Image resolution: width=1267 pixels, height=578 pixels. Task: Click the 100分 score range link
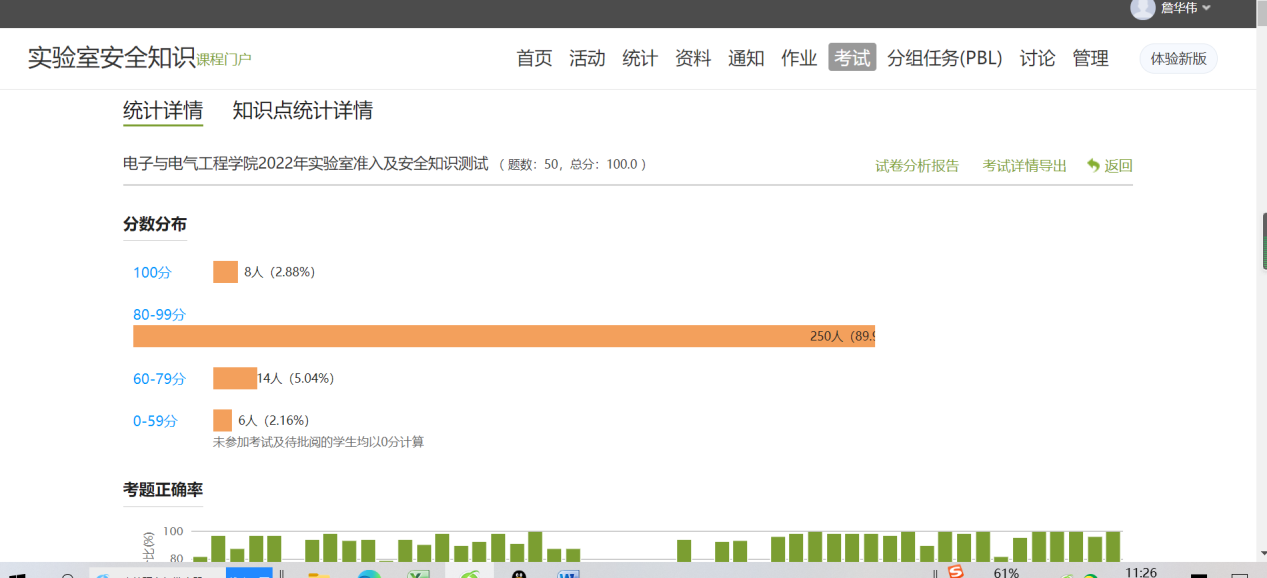tap(152, 273)
